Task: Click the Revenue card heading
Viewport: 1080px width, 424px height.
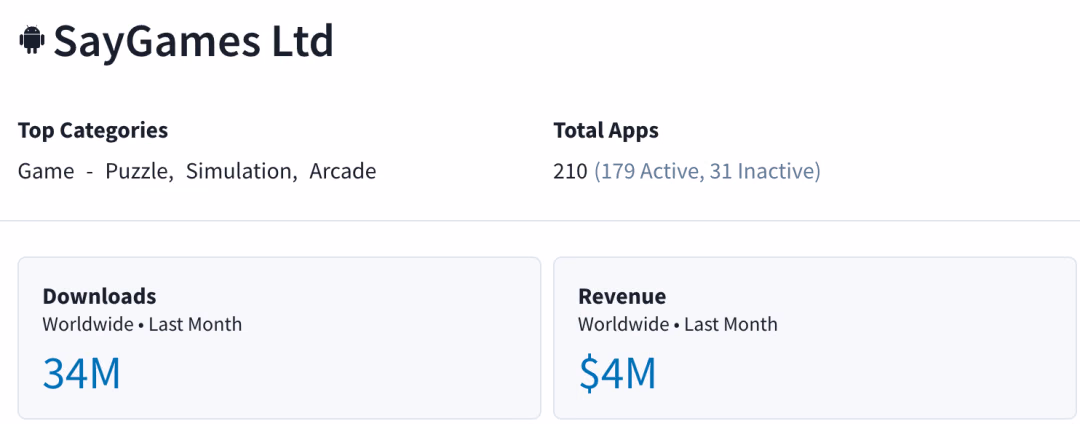Action: pos(622,296)
